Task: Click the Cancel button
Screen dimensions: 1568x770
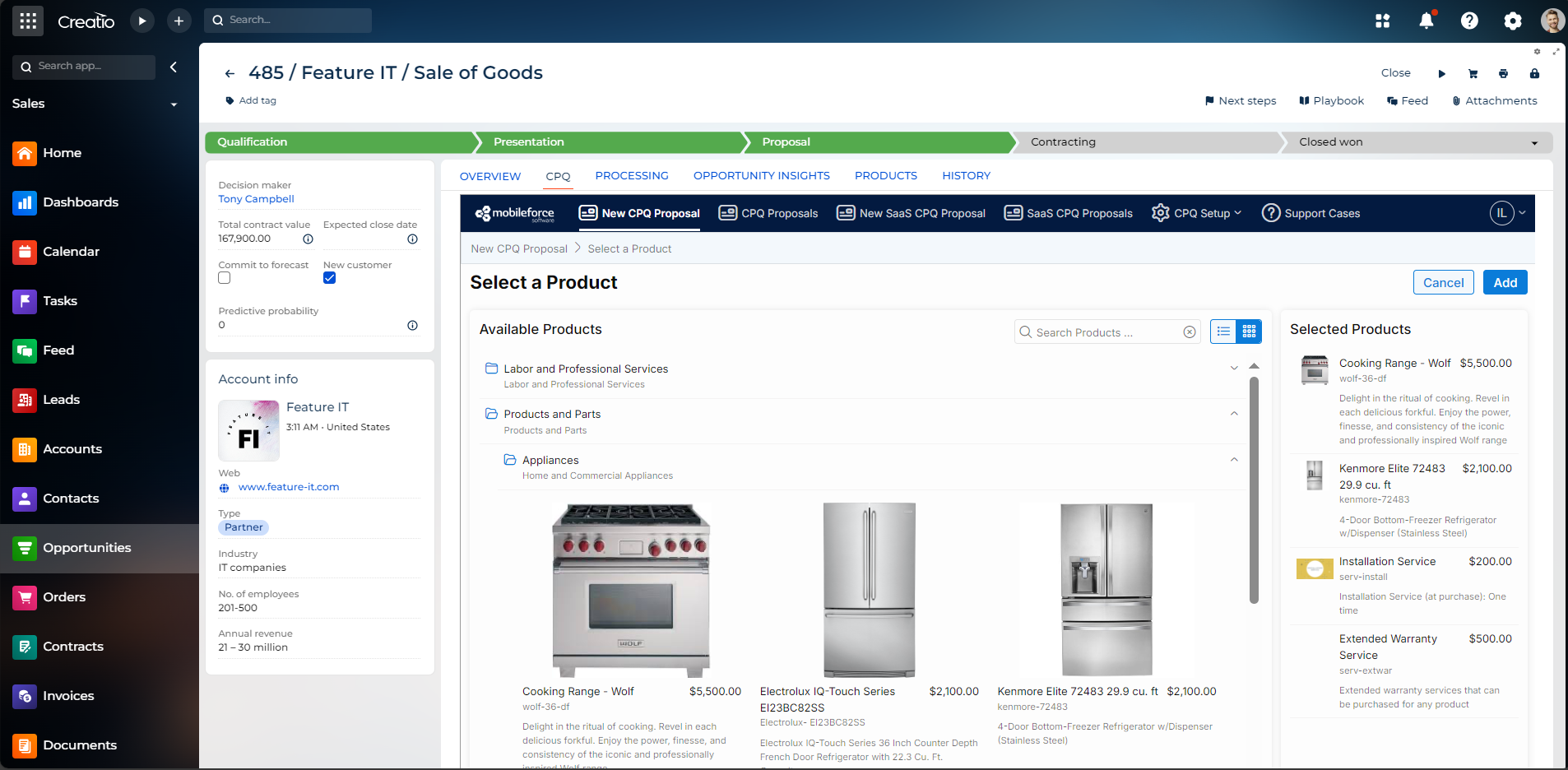Action: click(1444, 282)
